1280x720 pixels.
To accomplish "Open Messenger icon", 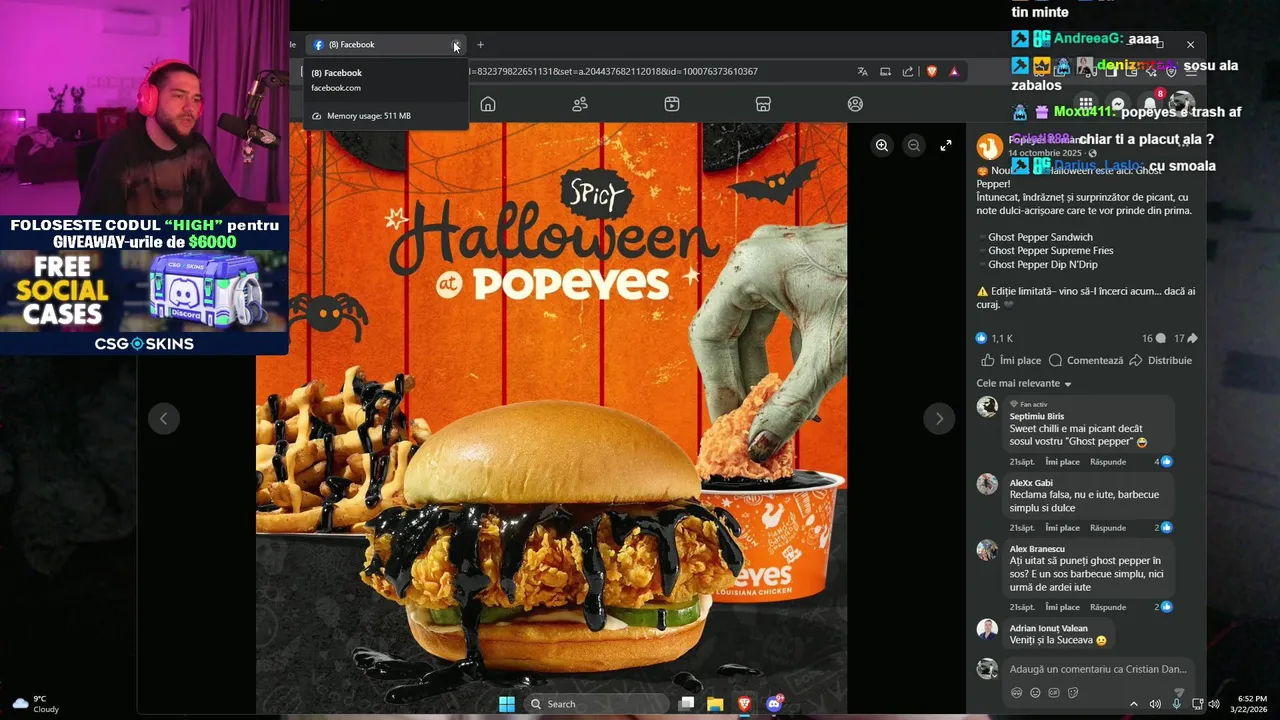I will pyautogui.click(x=1118, y=103).
